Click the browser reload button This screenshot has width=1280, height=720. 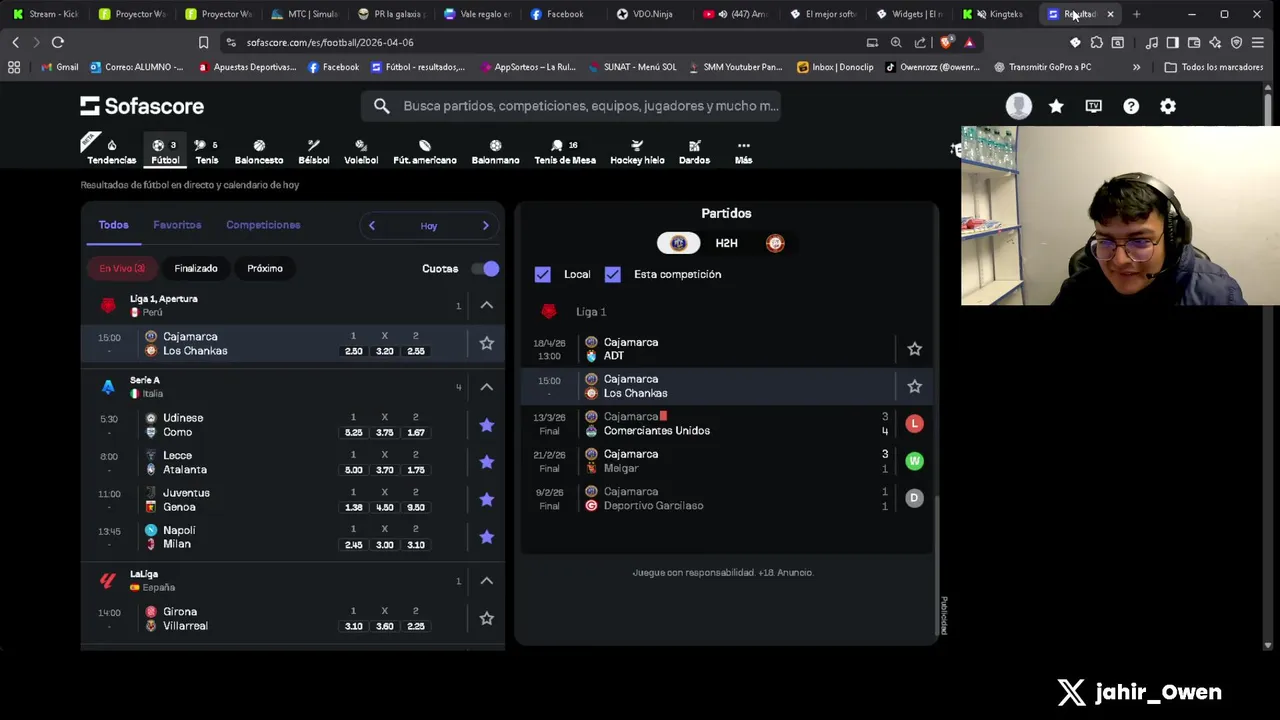[x=58, y=42]
